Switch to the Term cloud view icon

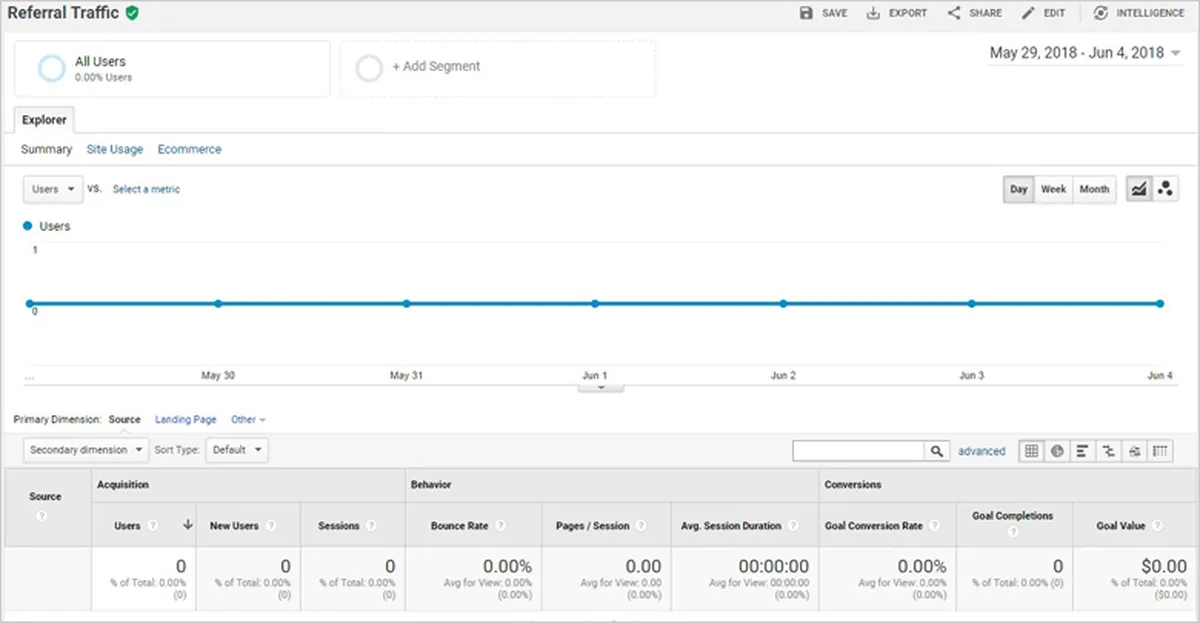point(1135,451)
